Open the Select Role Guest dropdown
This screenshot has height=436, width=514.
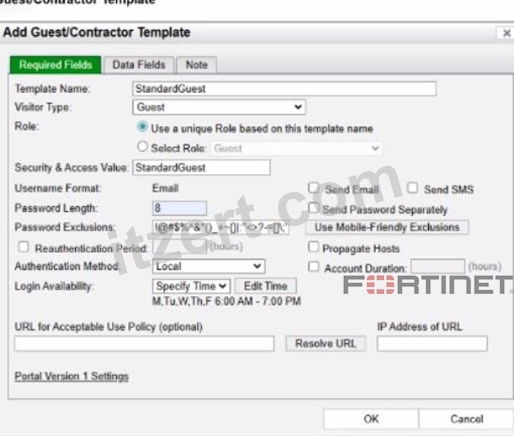tap(296, 148)
